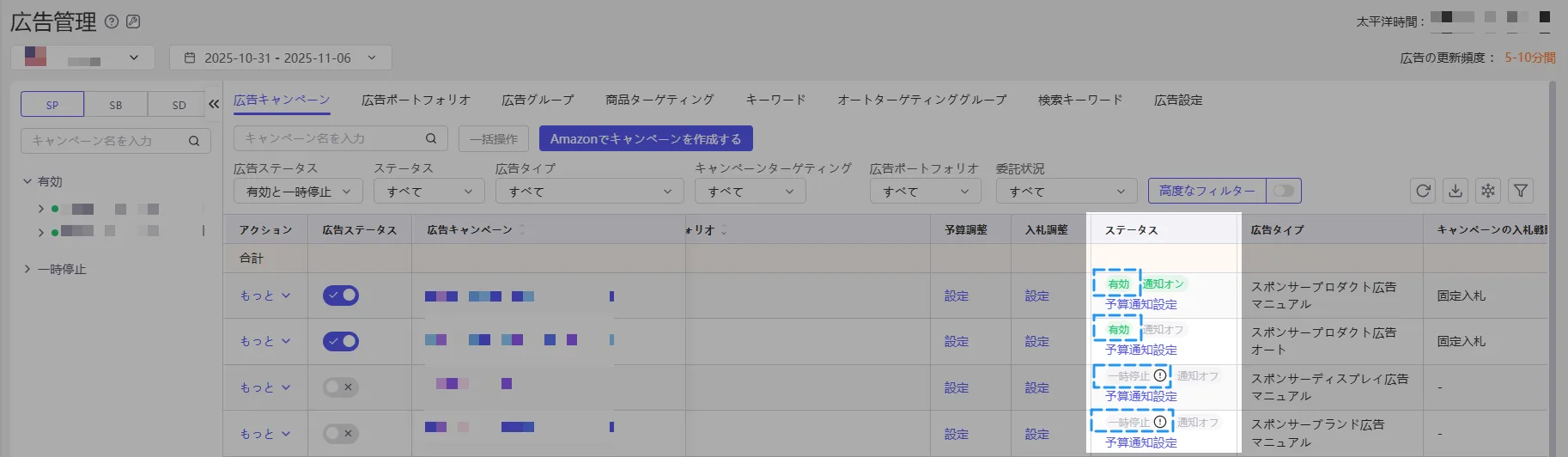Toggle the 高度なフィルター switch
This screenshot has height=457, width=1568.
[x=1284, y=191]
